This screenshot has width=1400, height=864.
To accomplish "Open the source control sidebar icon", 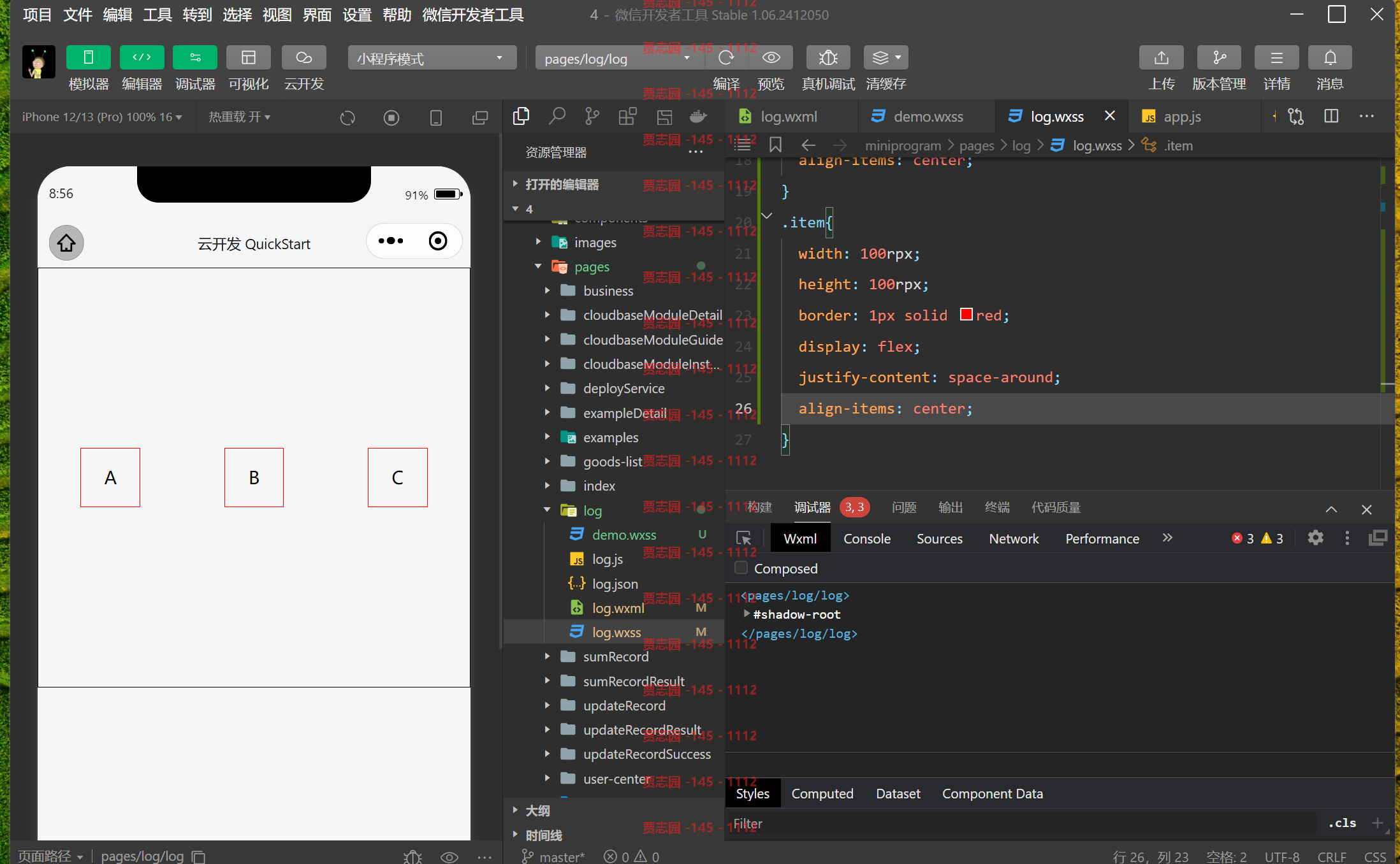I will pyautogui.click(x=592, y=117).
